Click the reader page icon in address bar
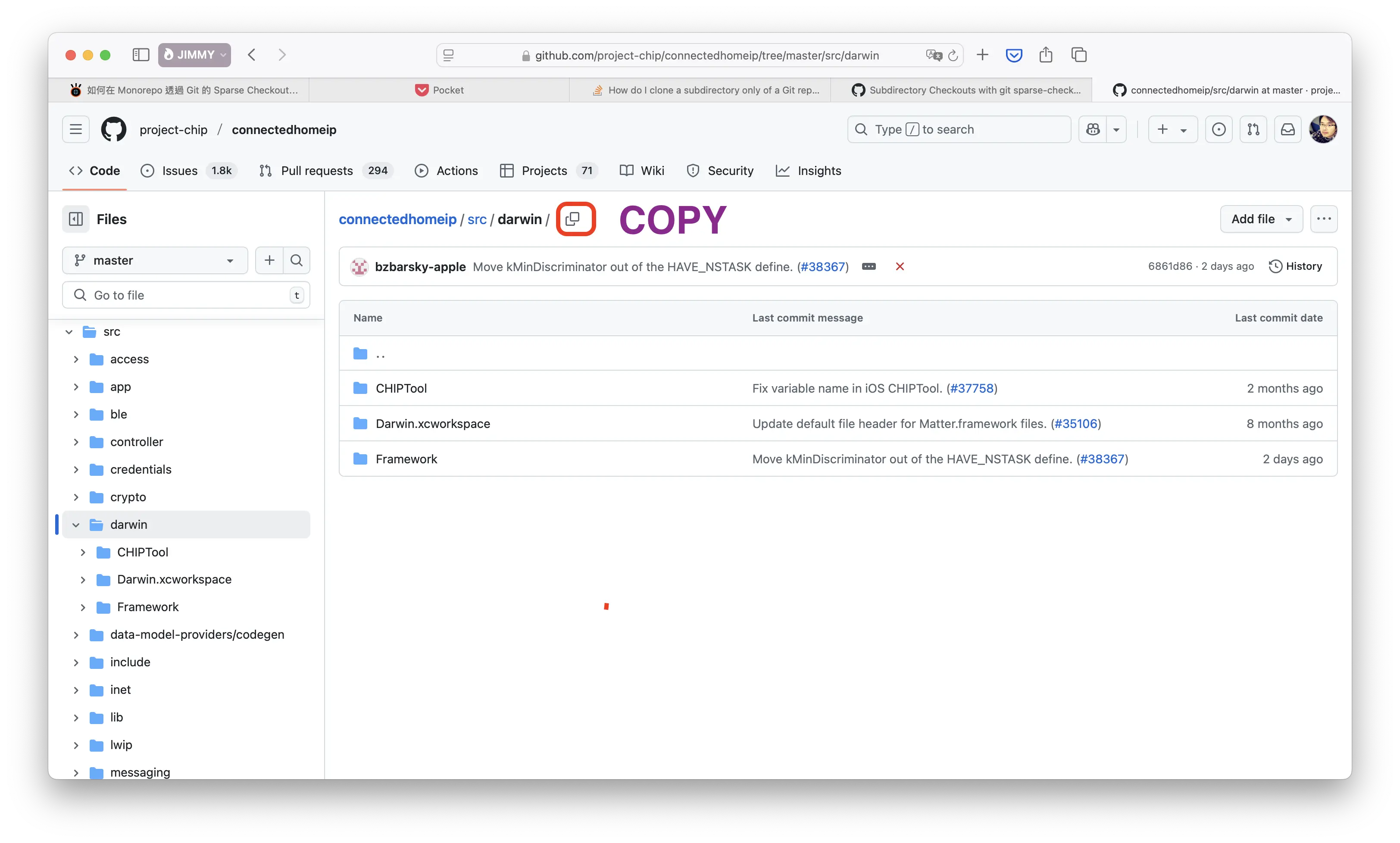Image resolution: width=1400 pixels, height=843 pixels. coord(449,55)
